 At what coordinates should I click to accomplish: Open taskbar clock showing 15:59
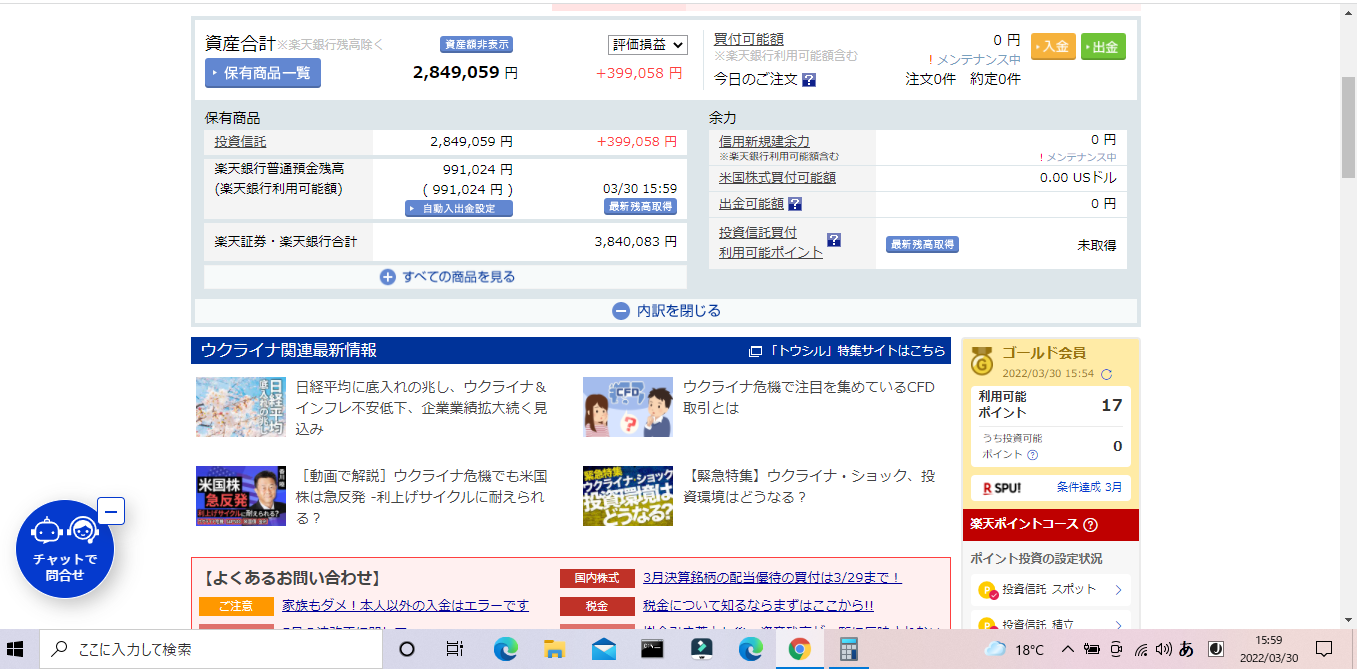tap(1268, 649)
